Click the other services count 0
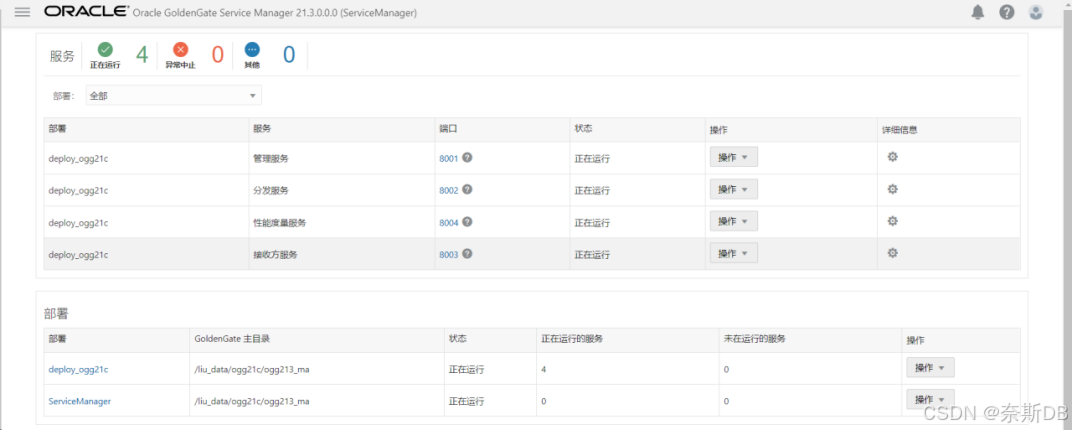 [289, 54]
